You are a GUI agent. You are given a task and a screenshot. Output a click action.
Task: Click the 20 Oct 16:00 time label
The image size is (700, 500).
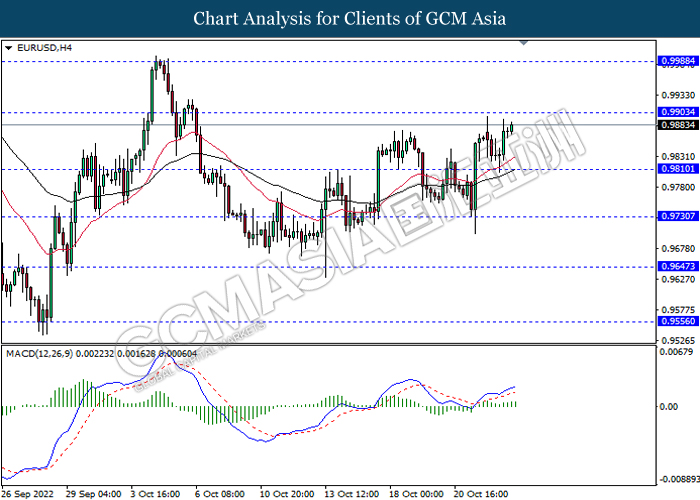[x=481, y=494]
